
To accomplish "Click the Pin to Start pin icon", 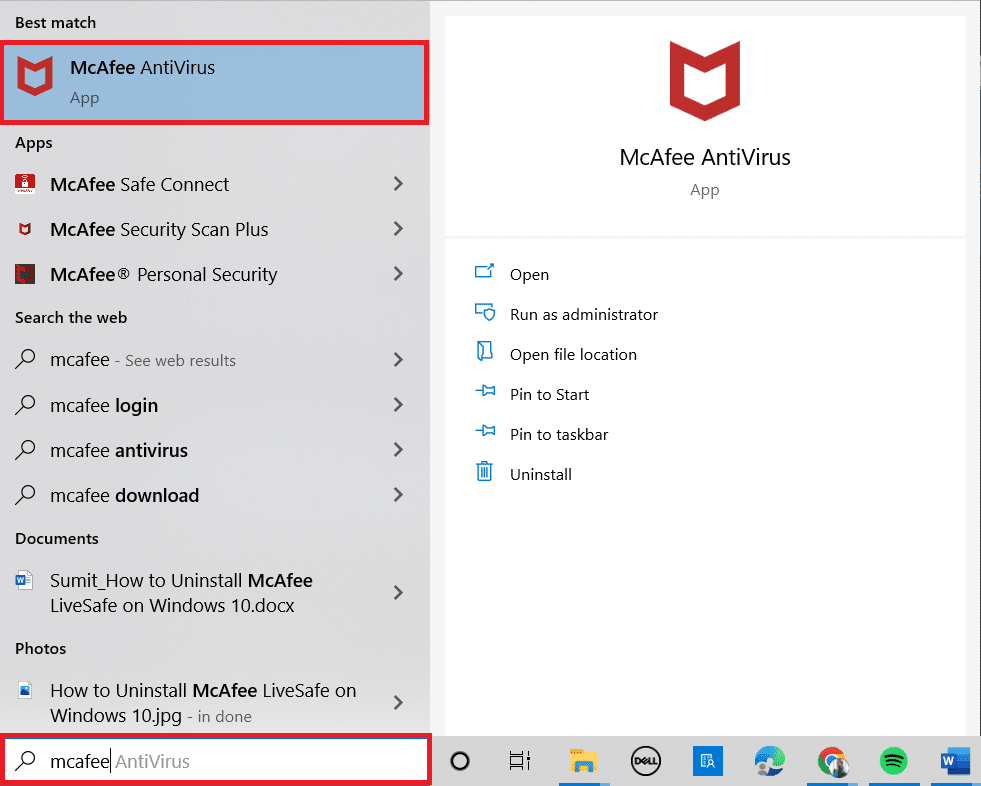I will (x=485, y=390).
